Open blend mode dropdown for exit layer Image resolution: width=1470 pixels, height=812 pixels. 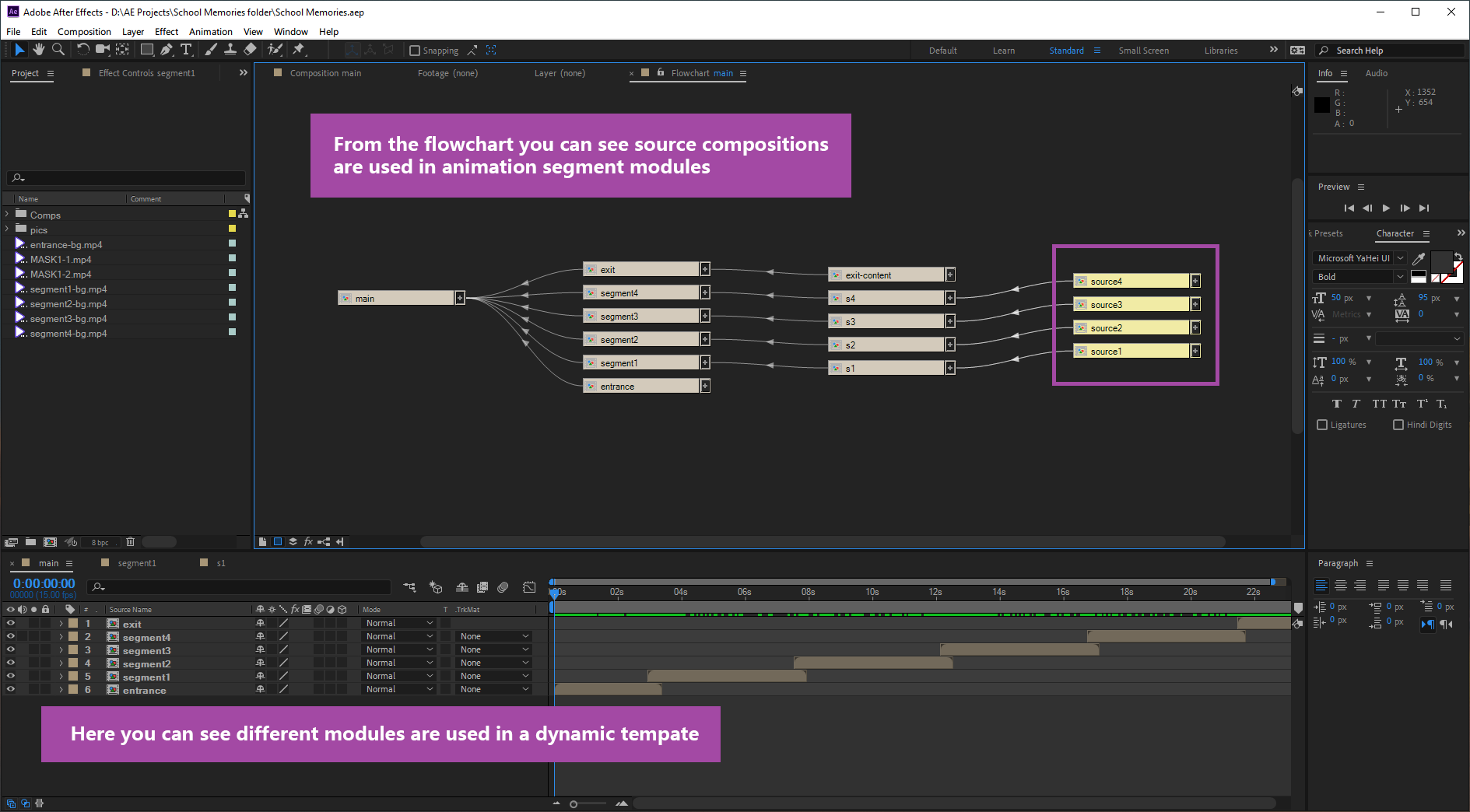[399, 624]
